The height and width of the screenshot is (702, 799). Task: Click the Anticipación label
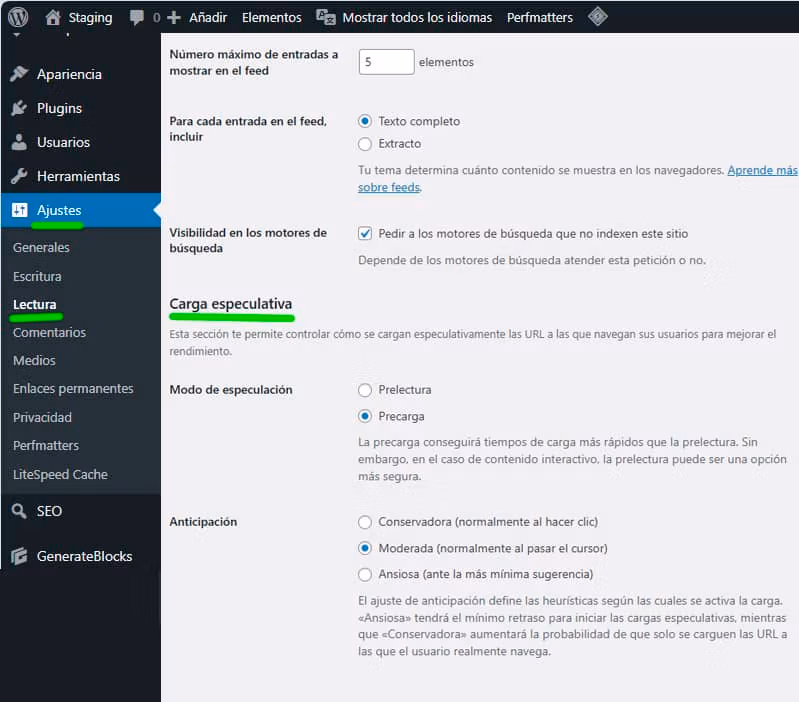(x=203, y=522)
